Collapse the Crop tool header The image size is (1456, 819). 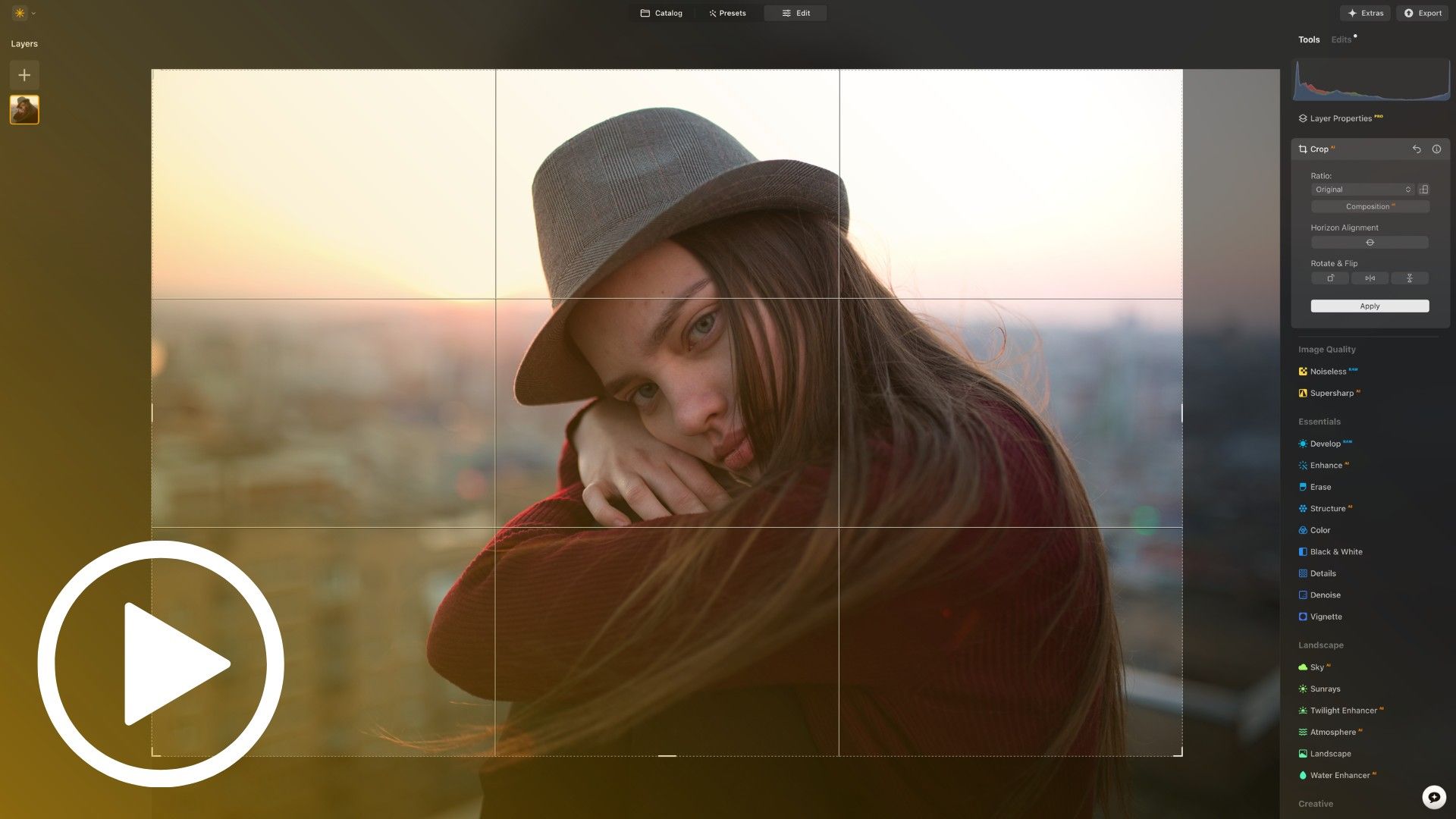[x=1319, y=149]
